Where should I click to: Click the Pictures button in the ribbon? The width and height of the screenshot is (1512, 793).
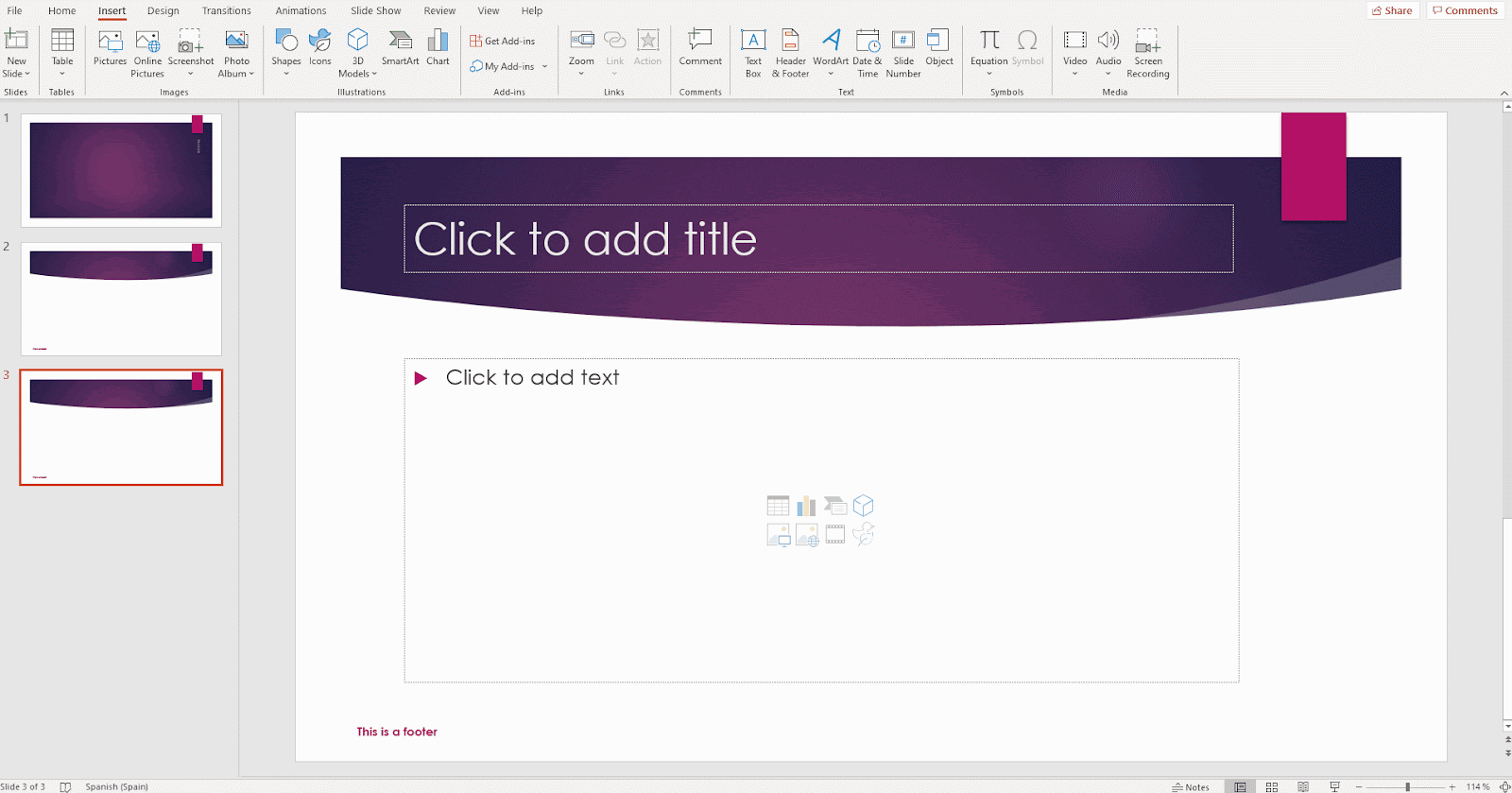pyautogui.click(x=110, y=49)
